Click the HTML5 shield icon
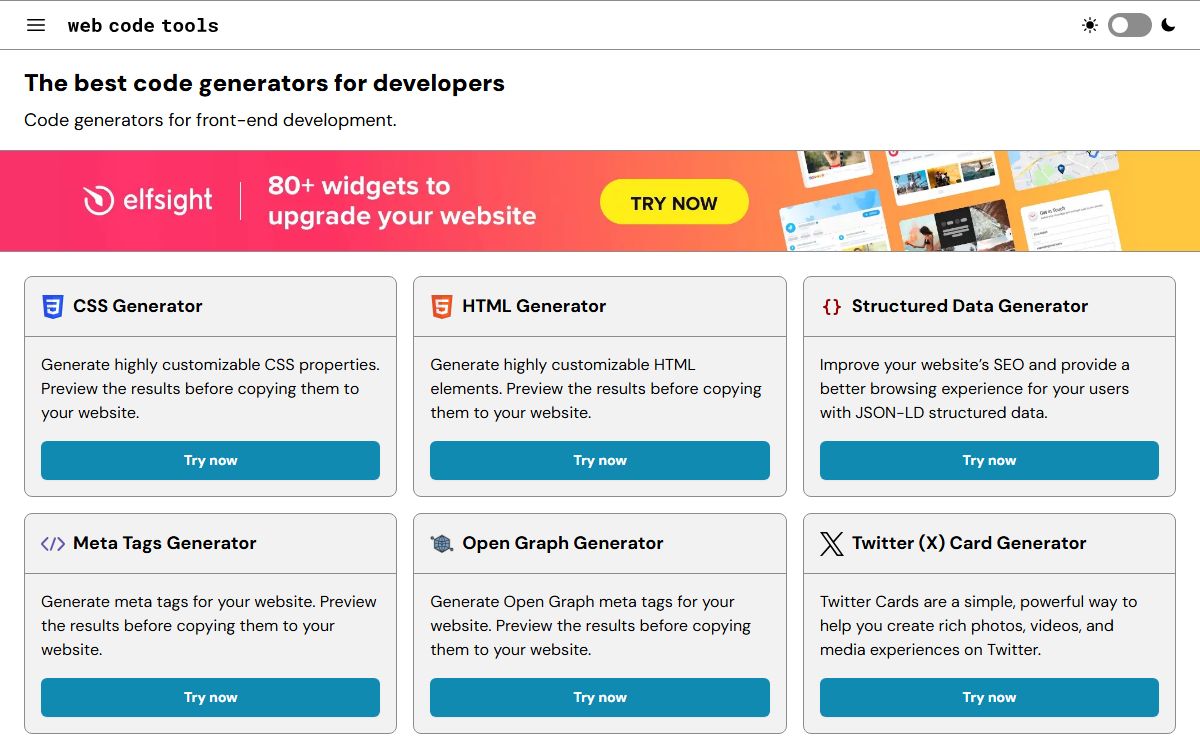 click(441, 307)
